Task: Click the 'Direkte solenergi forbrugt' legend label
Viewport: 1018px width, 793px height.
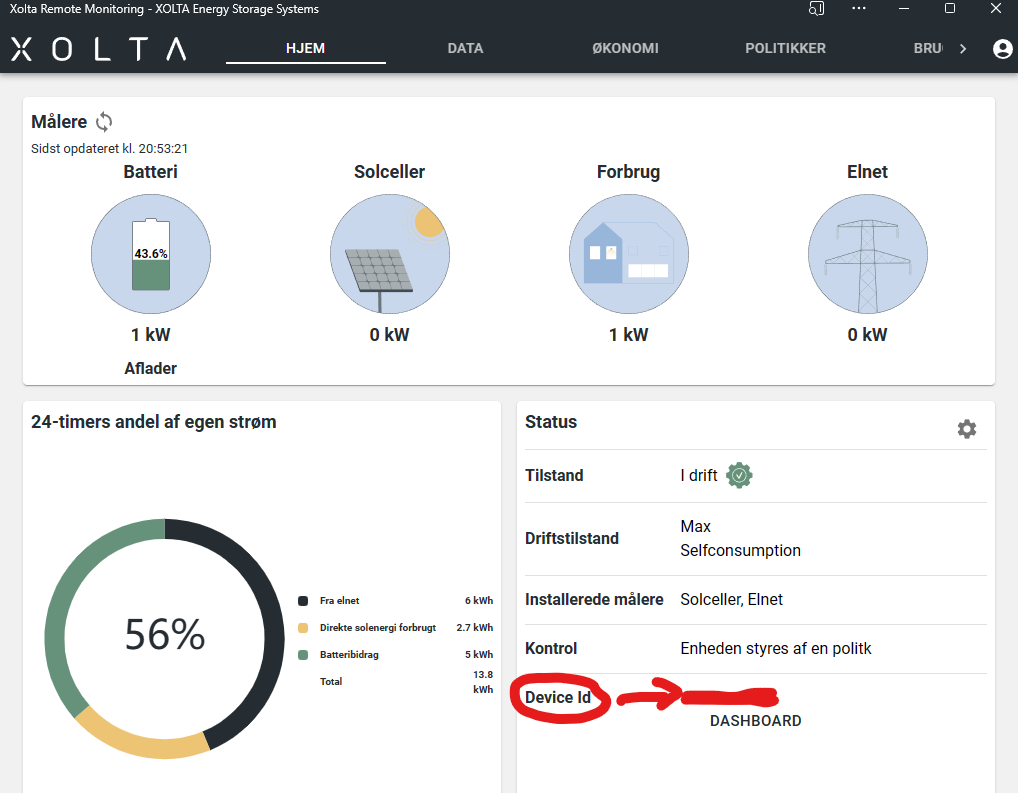Action: [x=378, y=627]
